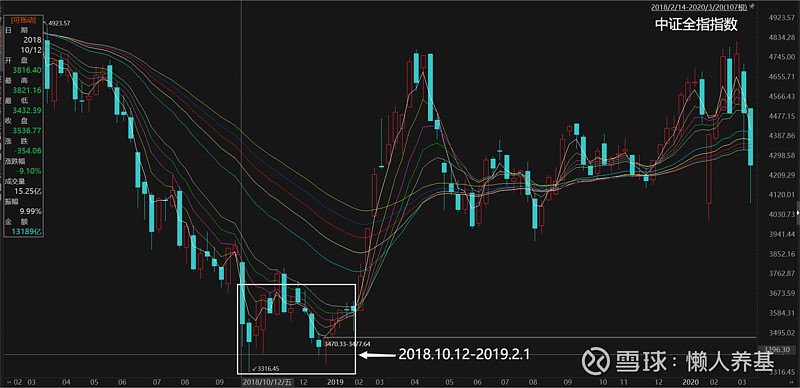Viewport: 800px width, 388px height.
Task: Click the 中证全指指数 chart title
Action: point(696,25)
